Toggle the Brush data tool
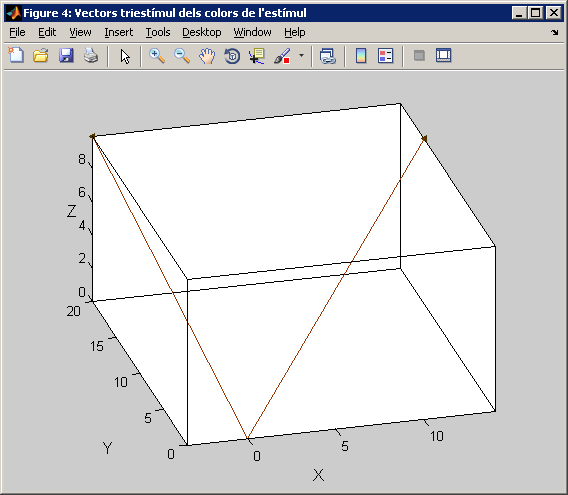Viewport: 568px width, 495px height. click(x=282, y=56)
